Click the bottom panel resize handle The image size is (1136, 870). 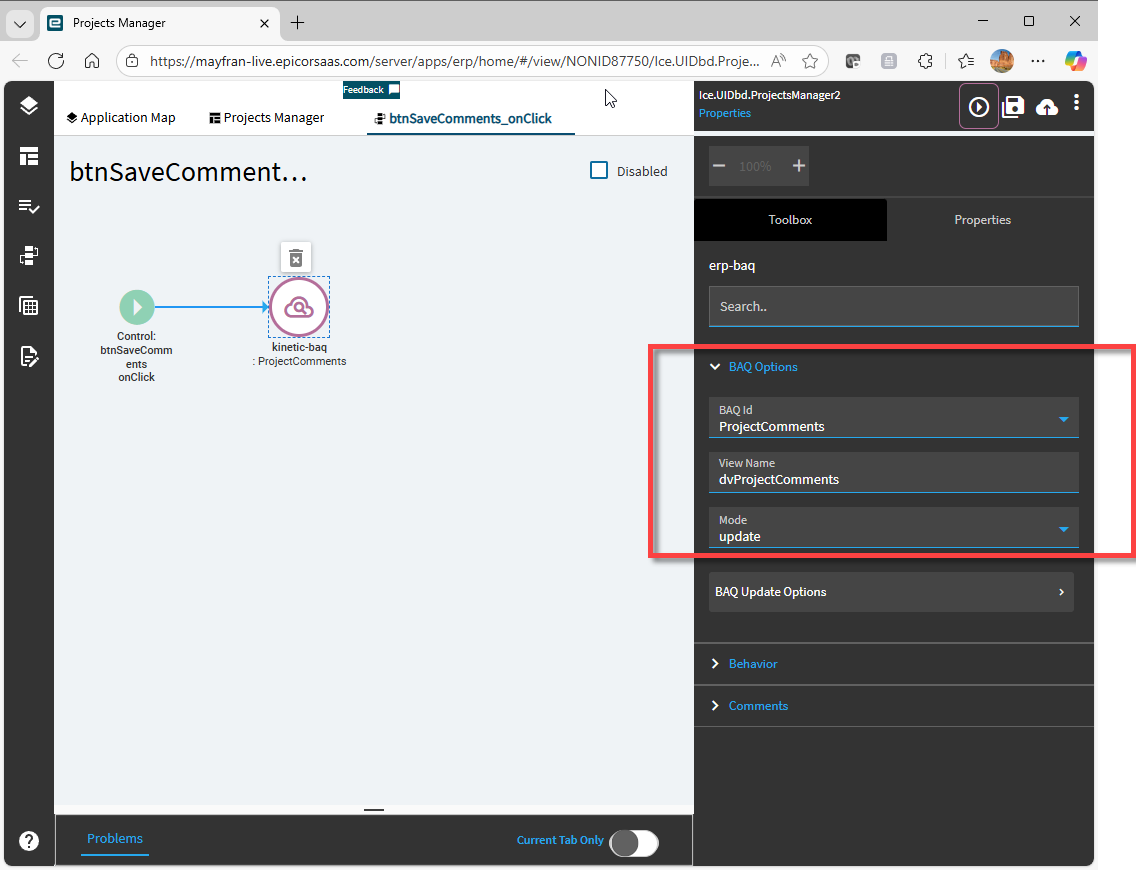click(x=374, y=810)
